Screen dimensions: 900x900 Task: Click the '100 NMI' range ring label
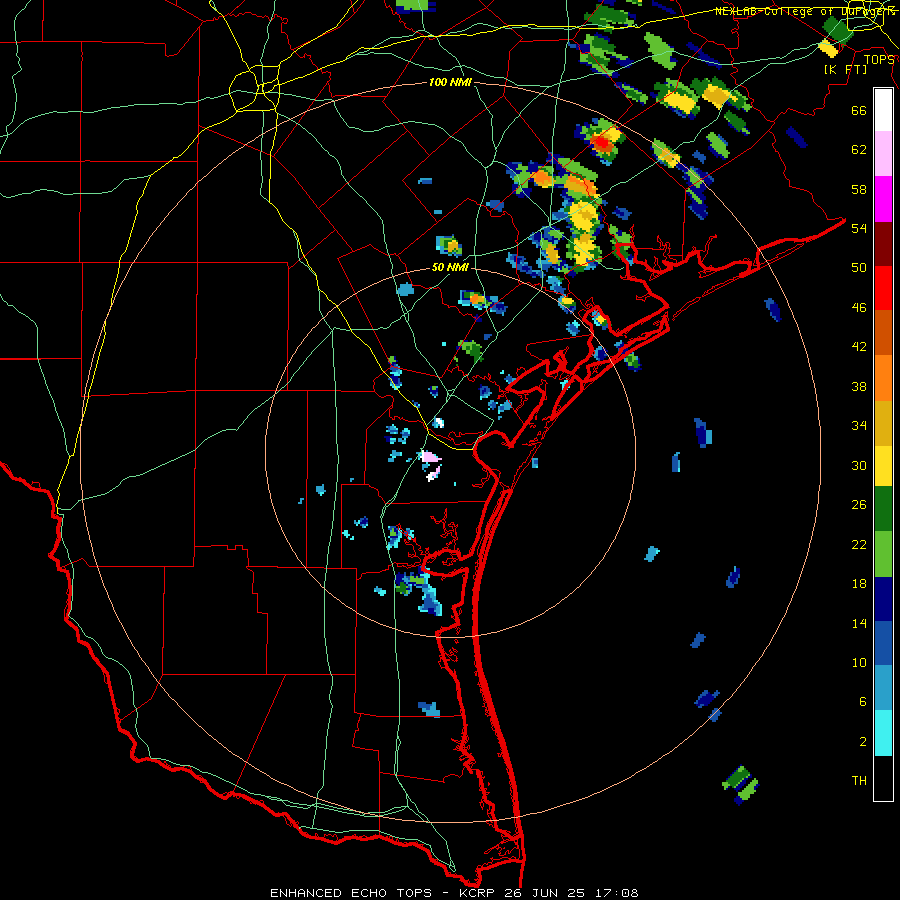pyautogui.click(x=450, y=83)
